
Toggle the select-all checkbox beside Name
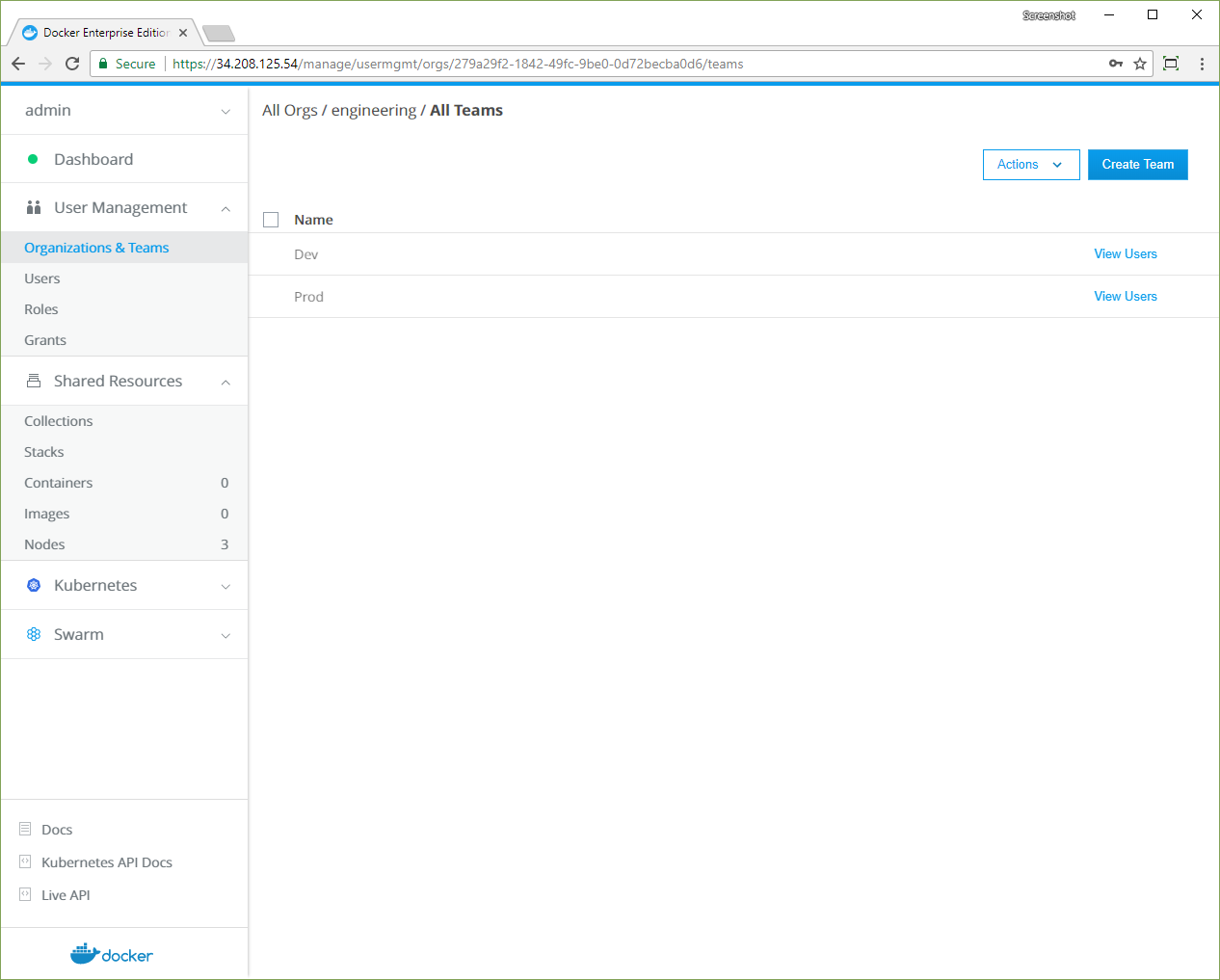[271, 220]
